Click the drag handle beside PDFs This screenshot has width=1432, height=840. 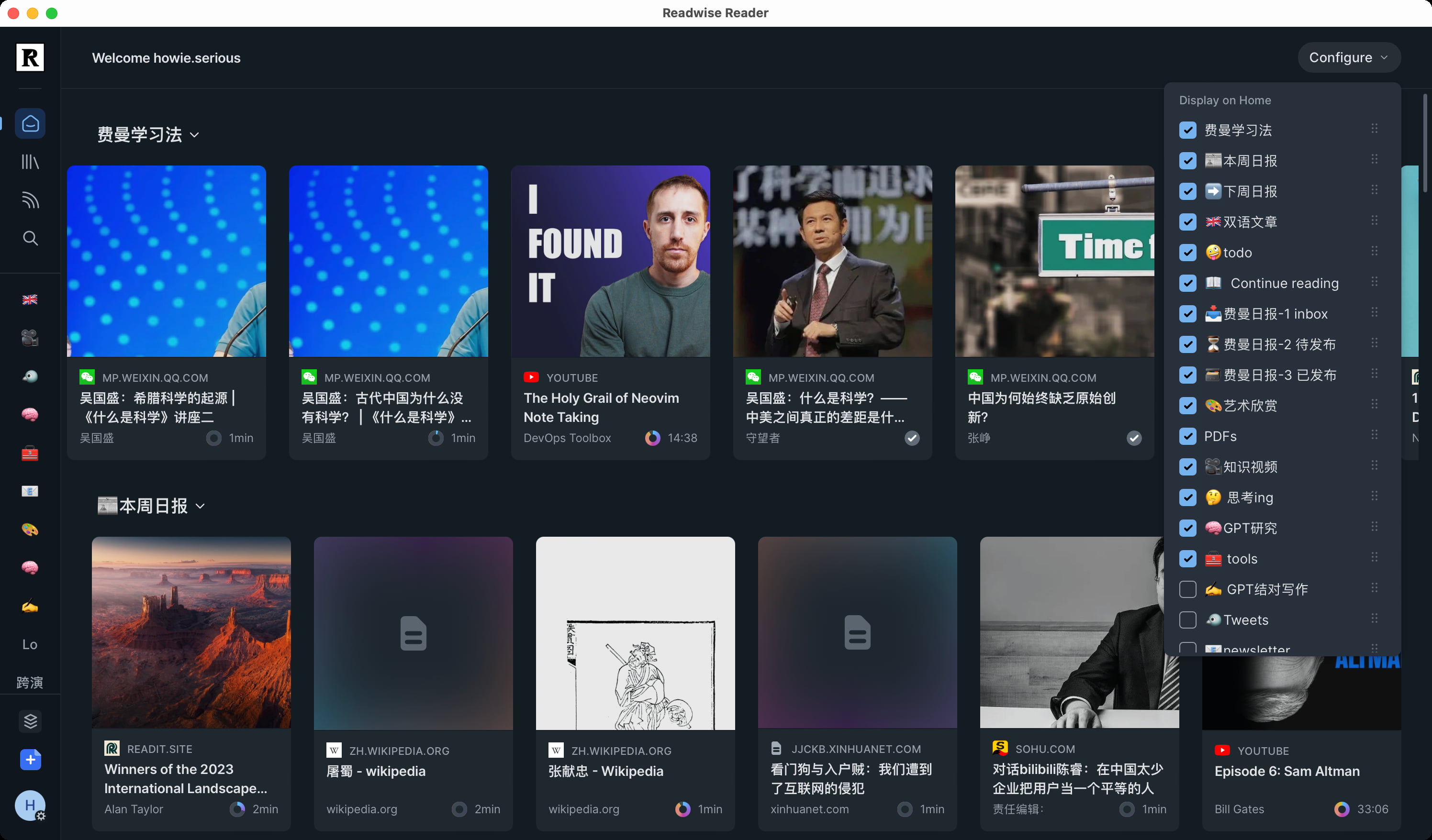coord(1374,434)
